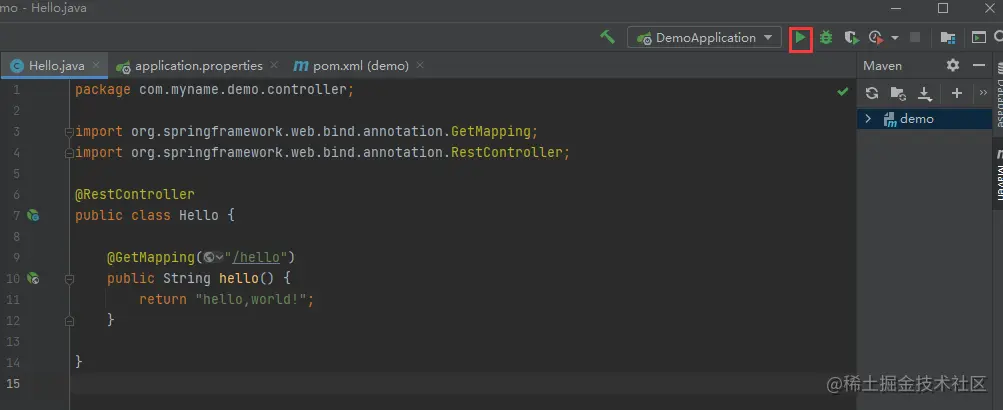Click the Spring bean gutter icon on line 7

(33, 216)
